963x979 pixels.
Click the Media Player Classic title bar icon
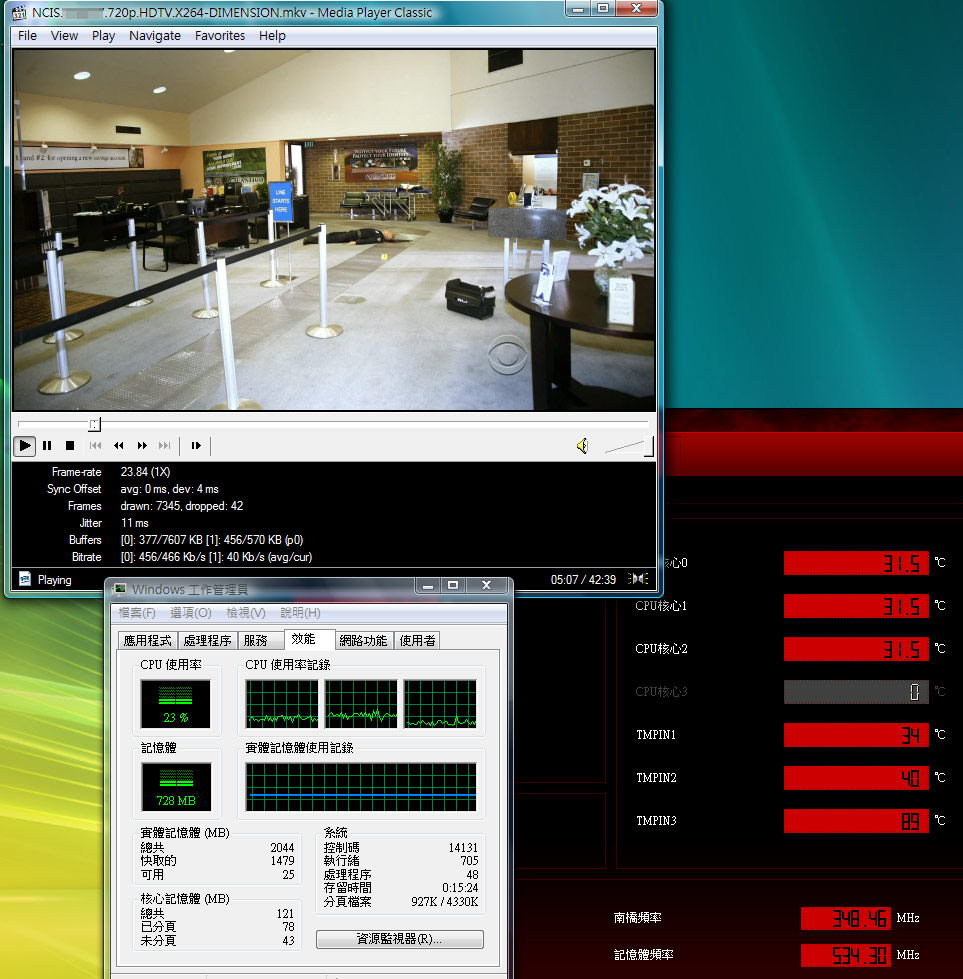point(19,12)
